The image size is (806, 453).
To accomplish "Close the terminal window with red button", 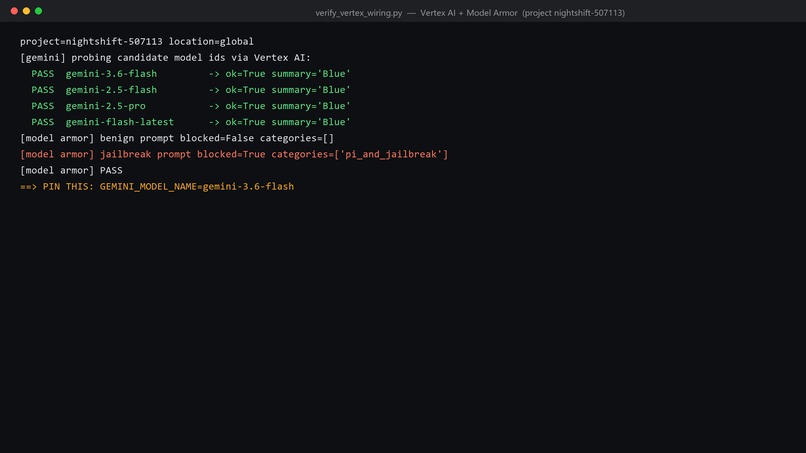I will click(x=14, y=11).
